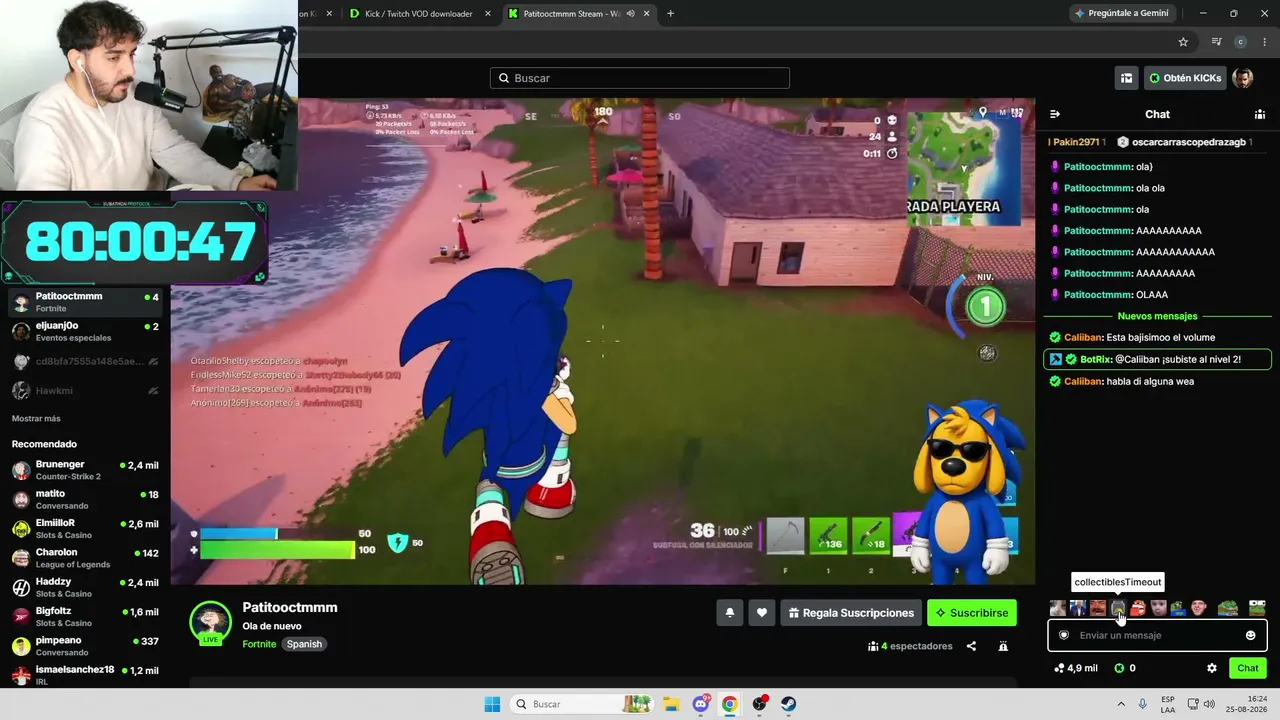Image resolution: width=1280 pixels, height=720 pixels.
Task: Open OBS Studio from the taskbar
Action: point(760,704)
